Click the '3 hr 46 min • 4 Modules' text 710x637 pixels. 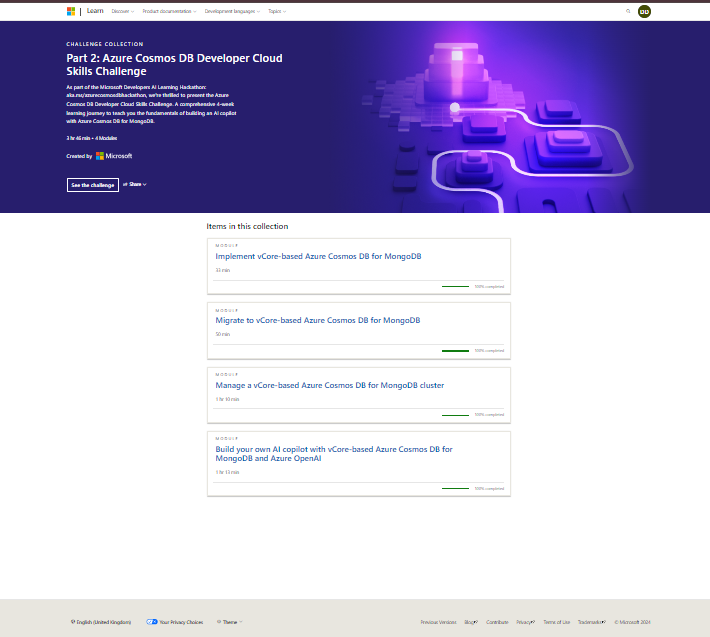[91, 138]
